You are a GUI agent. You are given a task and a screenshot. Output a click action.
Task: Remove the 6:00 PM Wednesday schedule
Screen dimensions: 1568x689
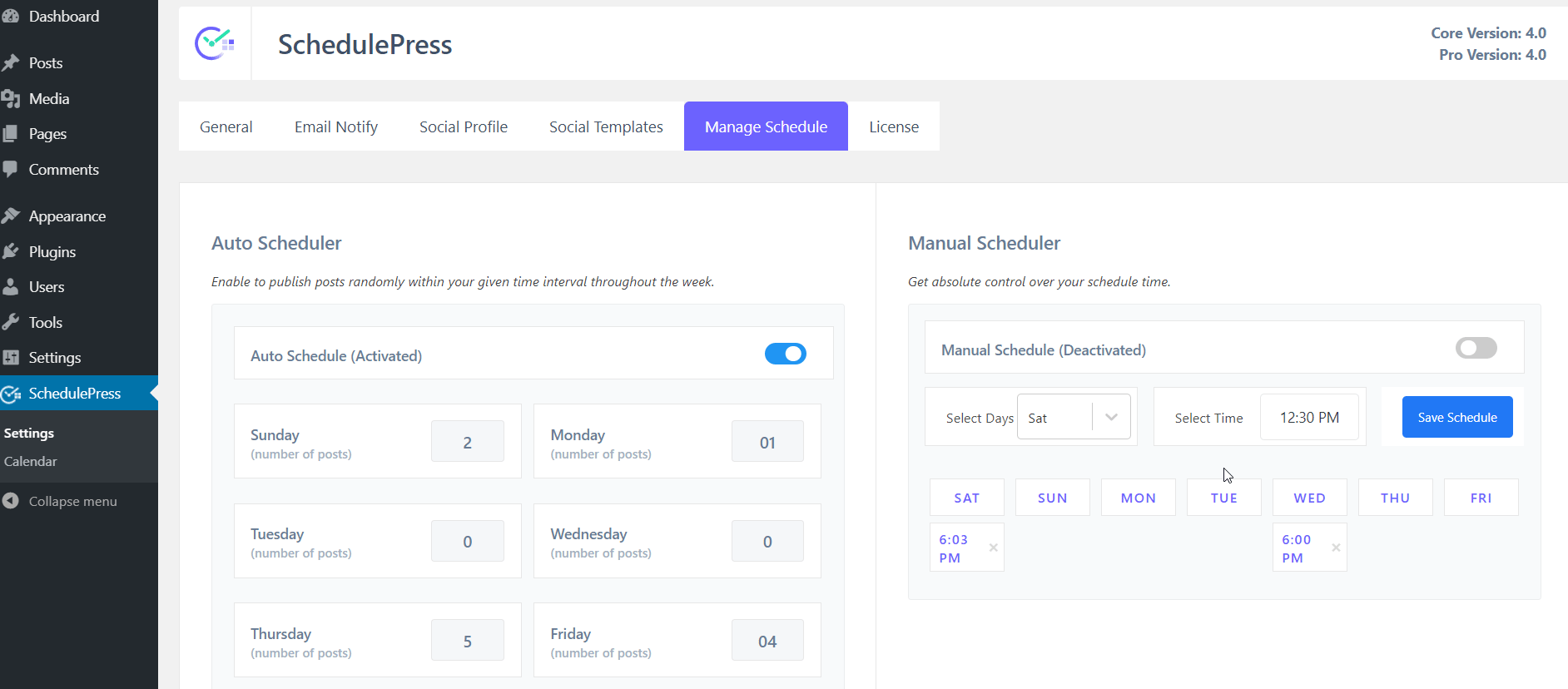tap(1336, 548)
